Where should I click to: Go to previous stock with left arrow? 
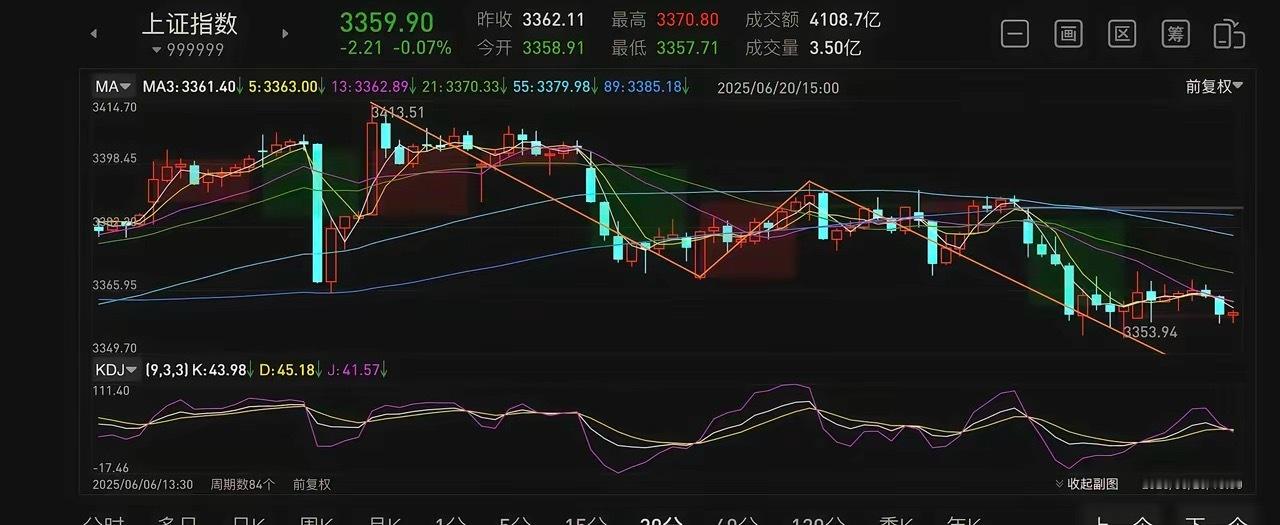(x=94, y=33)
